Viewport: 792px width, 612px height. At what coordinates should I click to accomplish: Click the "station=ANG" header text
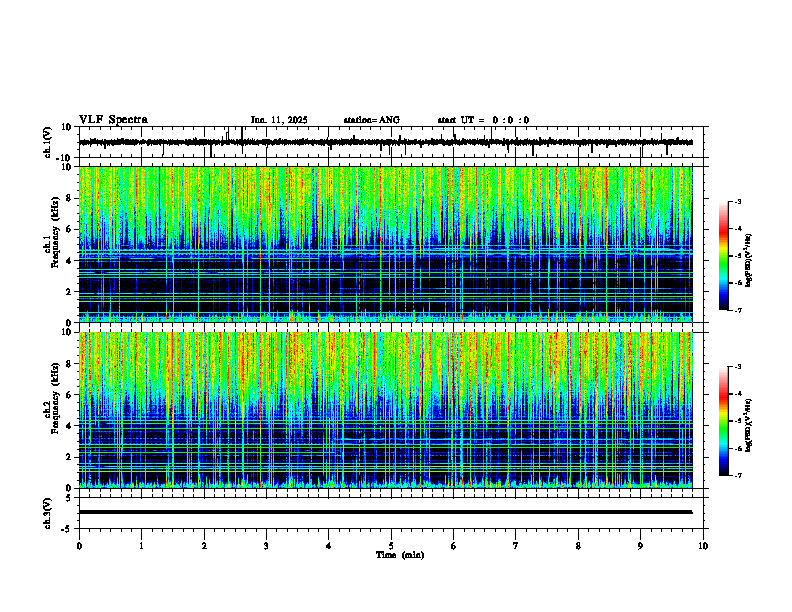[371, 120]
